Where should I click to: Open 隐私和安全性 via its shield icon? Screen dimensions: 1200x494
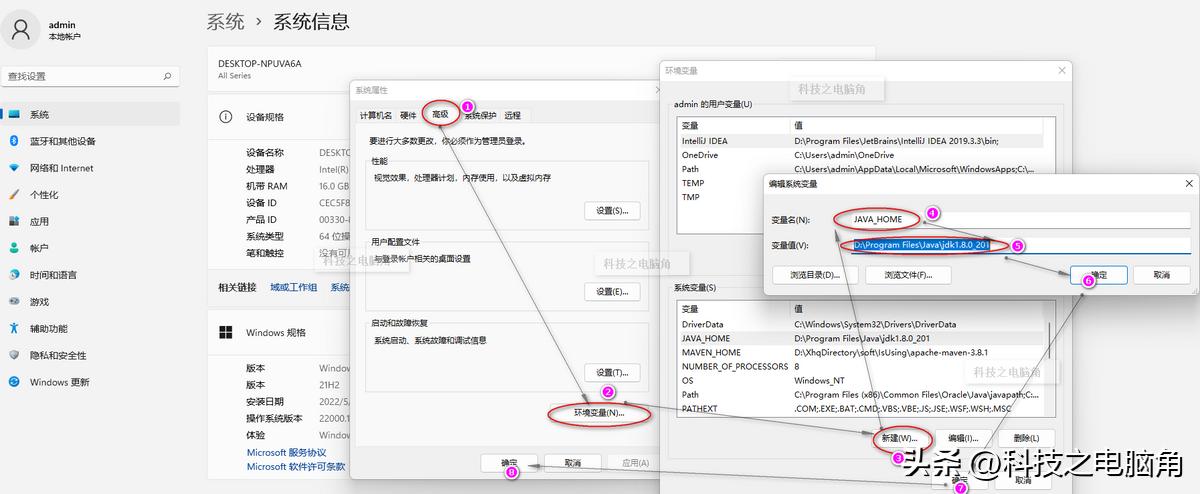[x=14, y=355]
